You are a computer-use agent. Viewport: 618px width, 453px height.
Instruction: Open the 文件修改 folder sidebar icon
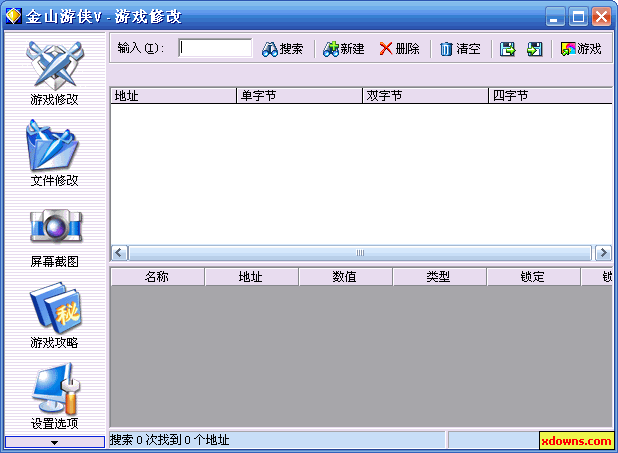[54, 154]
